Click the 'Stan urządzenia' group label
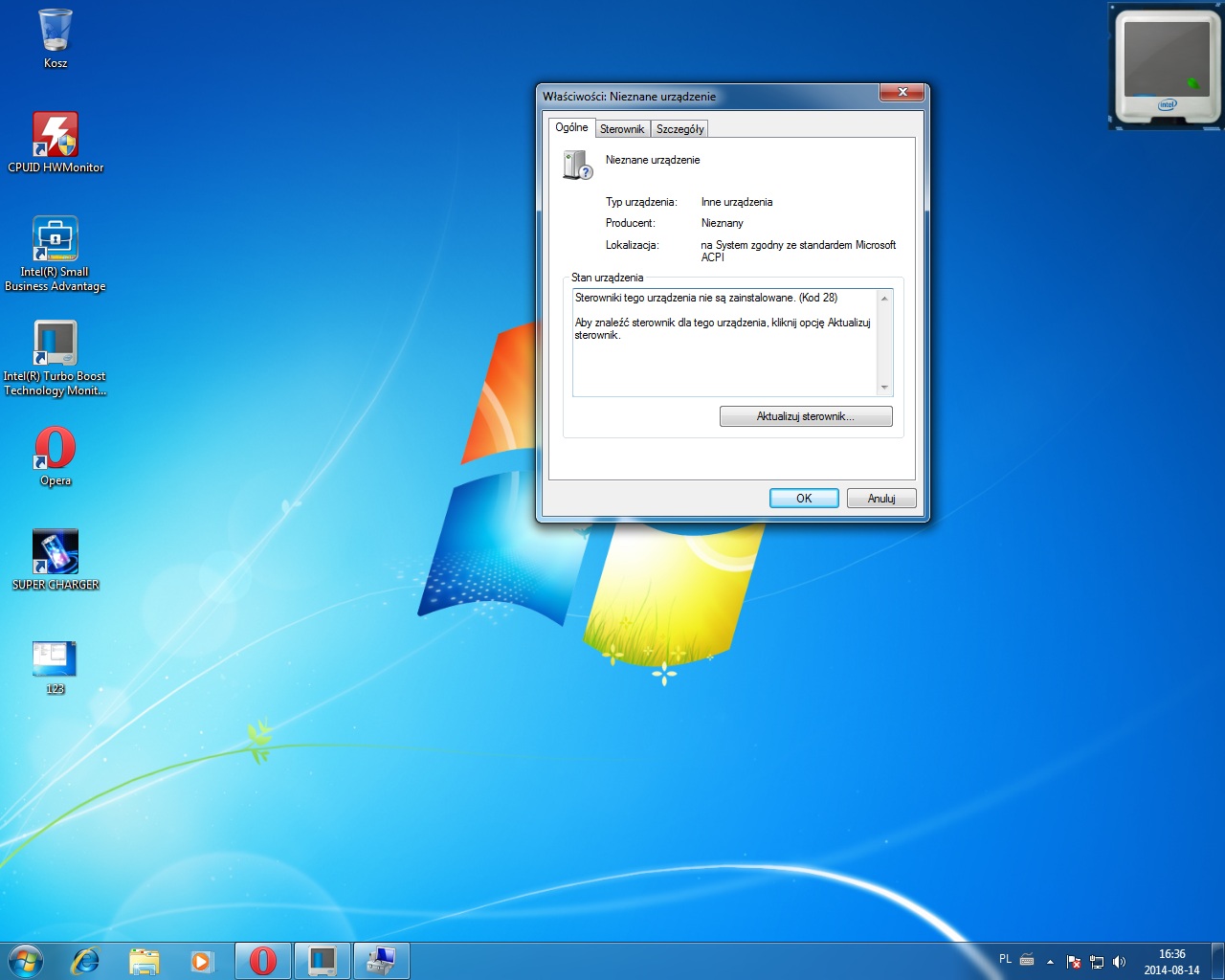This screenshot has height=980, width=1225. click(x=608, y=278)
